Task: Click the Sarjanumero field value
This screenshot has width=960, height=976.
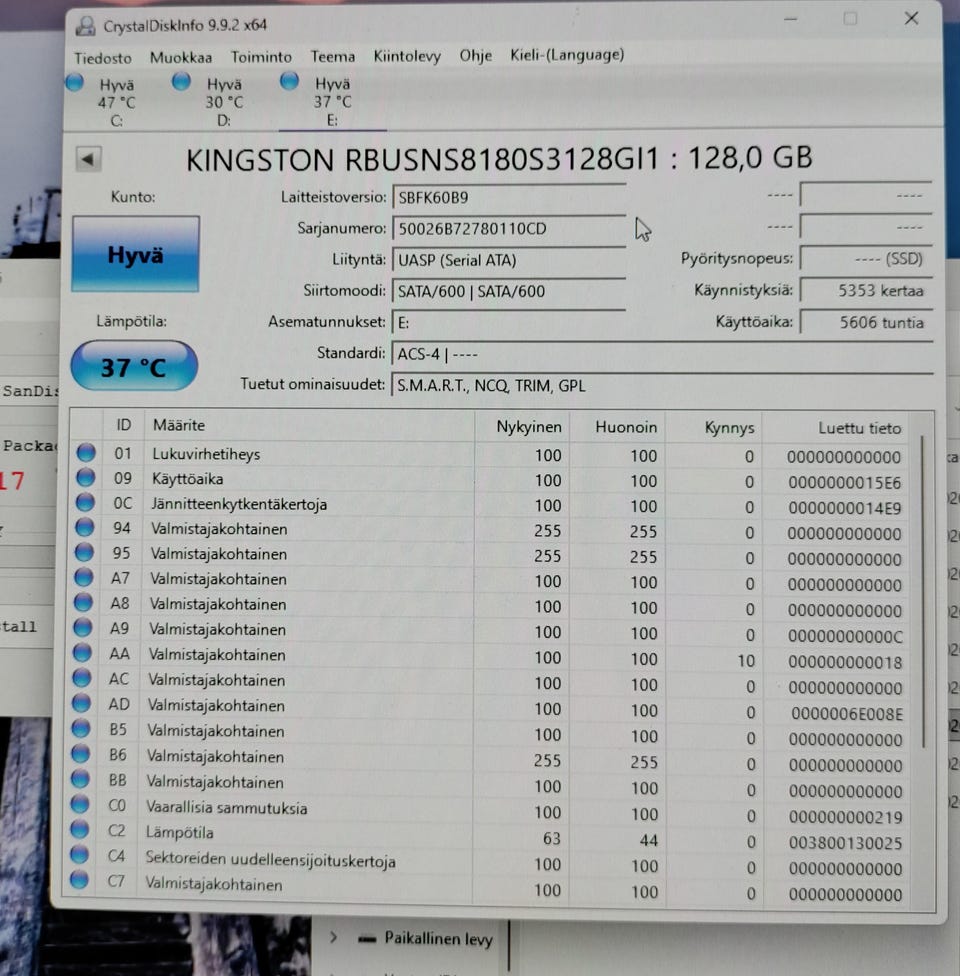Action: click(x=509, y=228)
